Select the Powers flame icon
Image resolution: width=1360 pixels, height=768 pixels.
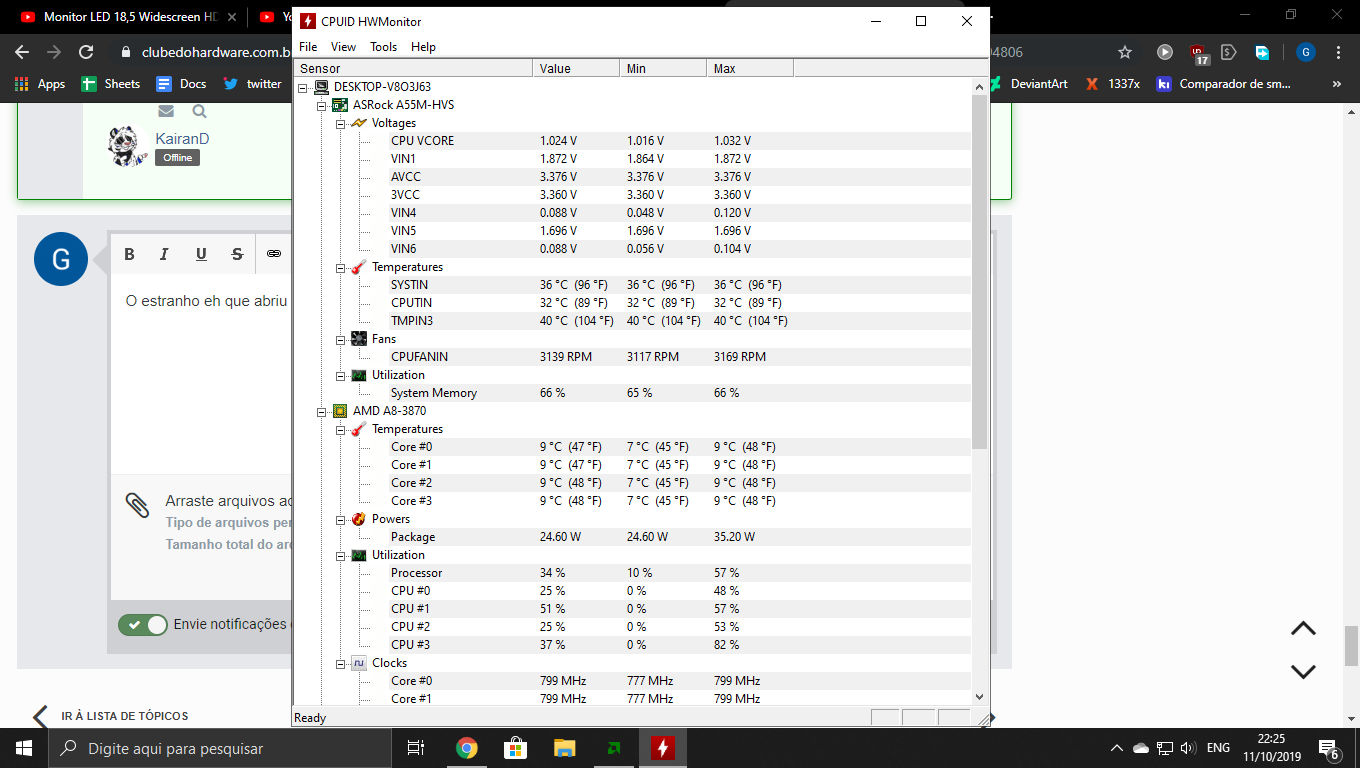(x=359, y=519)
